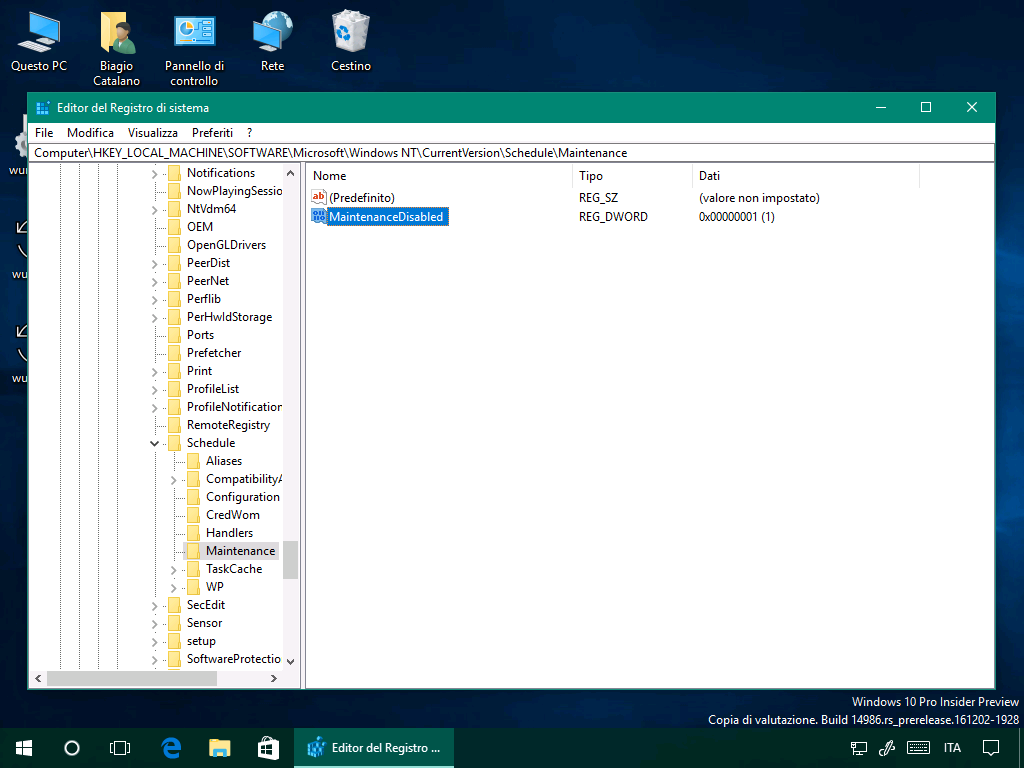Expand the Notifications tree key

coord(154,174)
